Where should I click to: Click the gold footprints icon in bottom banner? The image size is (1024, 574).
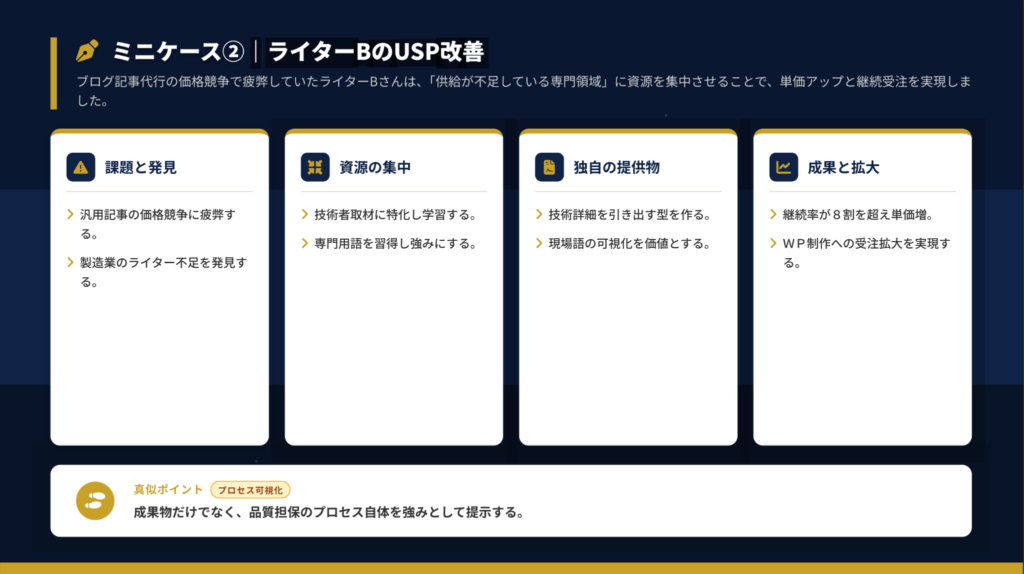pos(96,500)
